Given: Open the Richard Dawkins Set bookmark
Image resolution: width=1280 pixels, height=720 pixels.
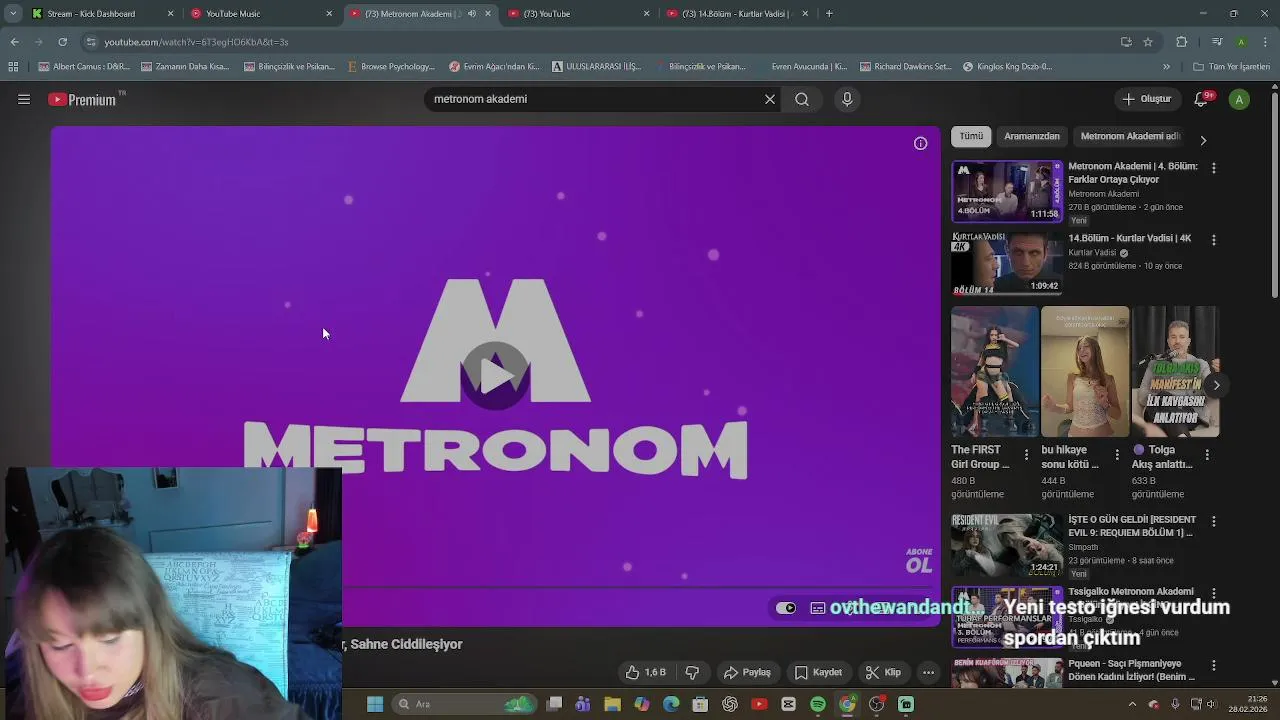Looking at the screenshot, I should pyautogui.click(x=904, y=67).
